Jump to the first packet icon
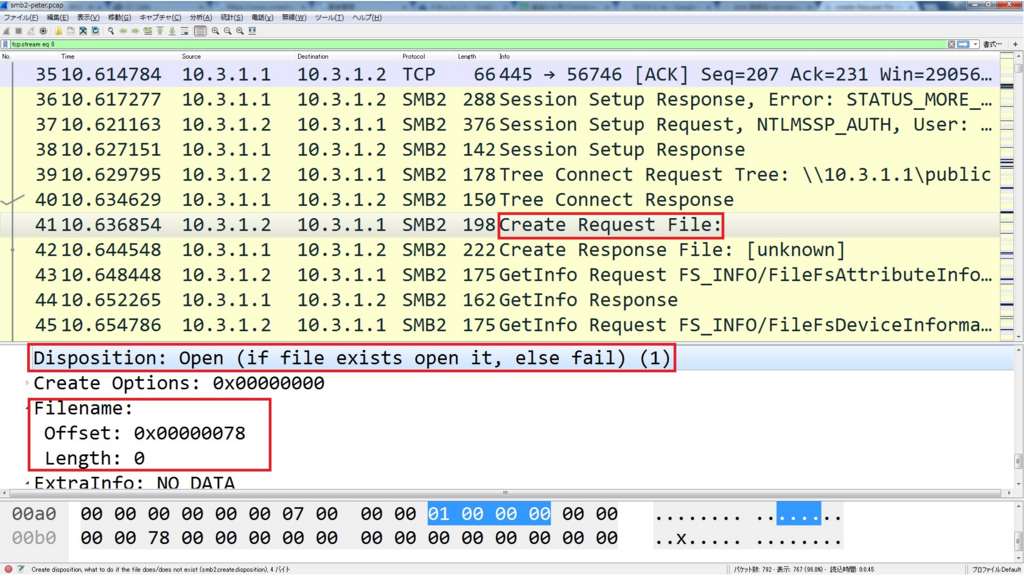 point(160,31)
